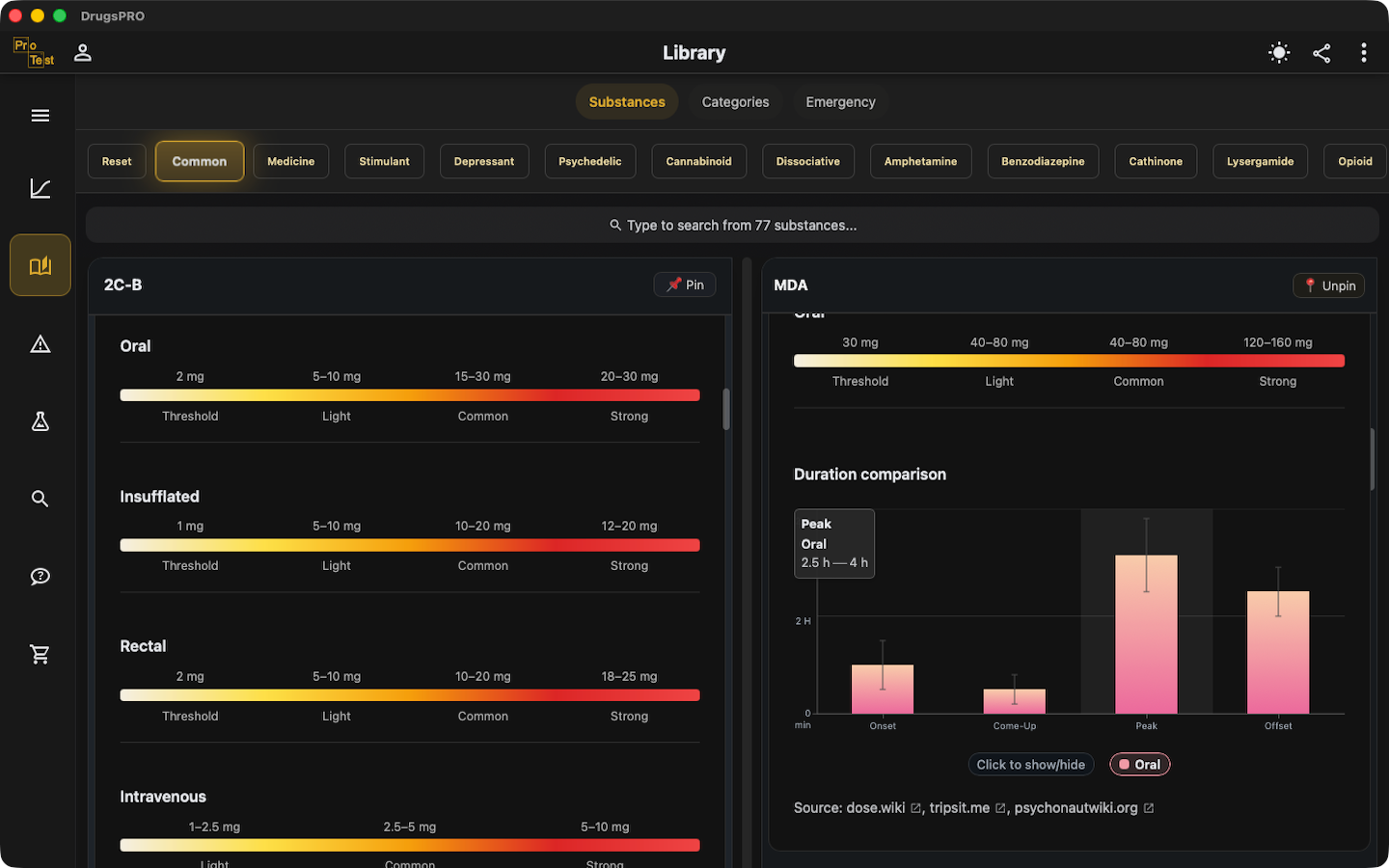Pin the 2C-B substance card
The height and width of the screenshot is (868, 1389).
point(685,285)
